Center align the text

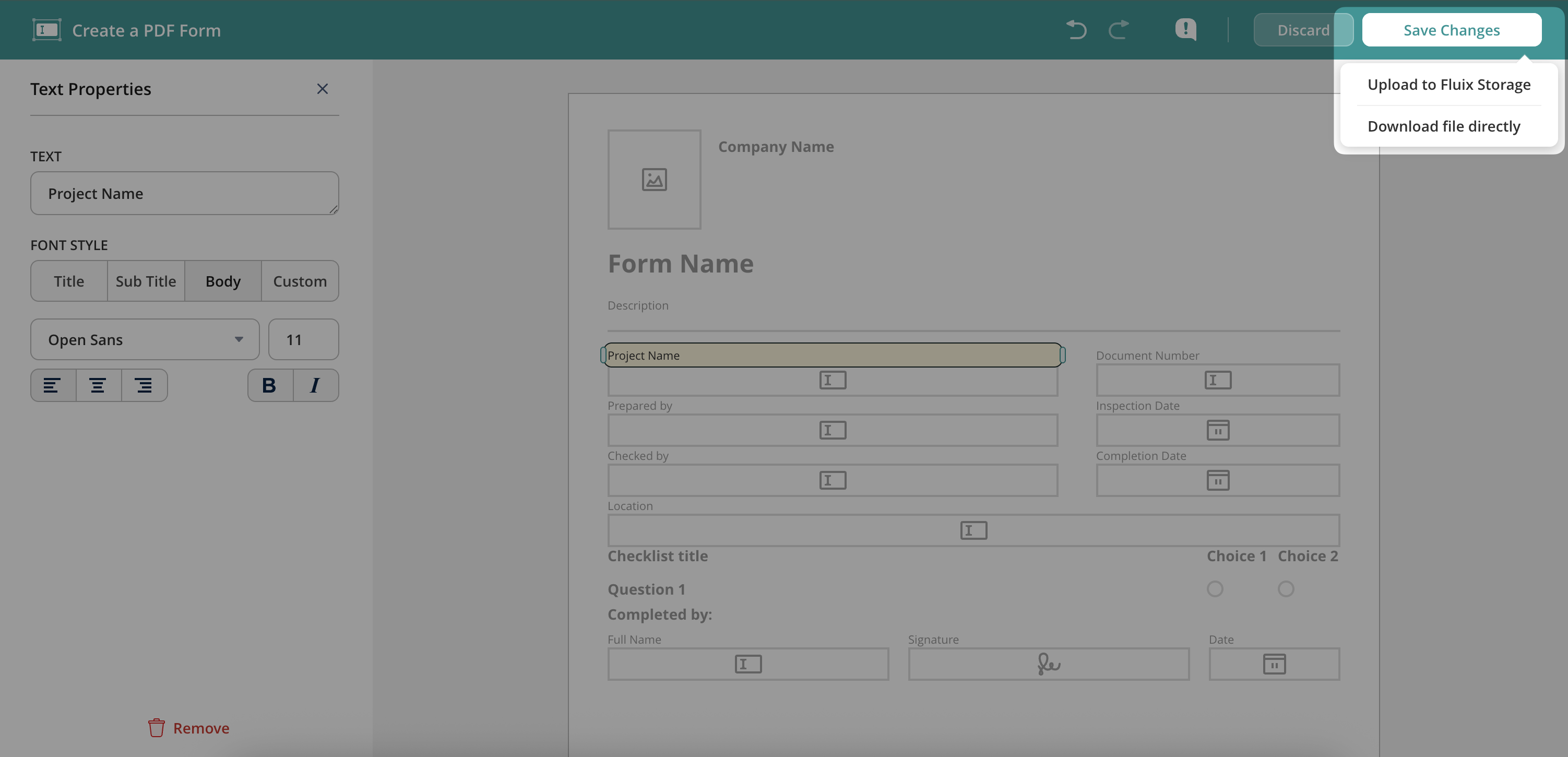[98, 385]
